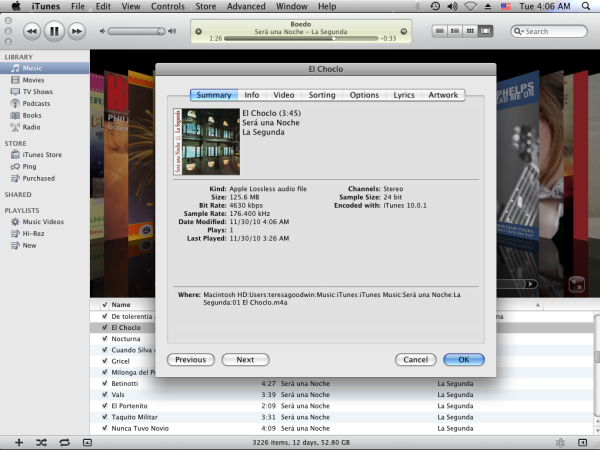The image size is (600, 450).
Task: Switch to the Options tab
Action: click(x=364, y=95)
